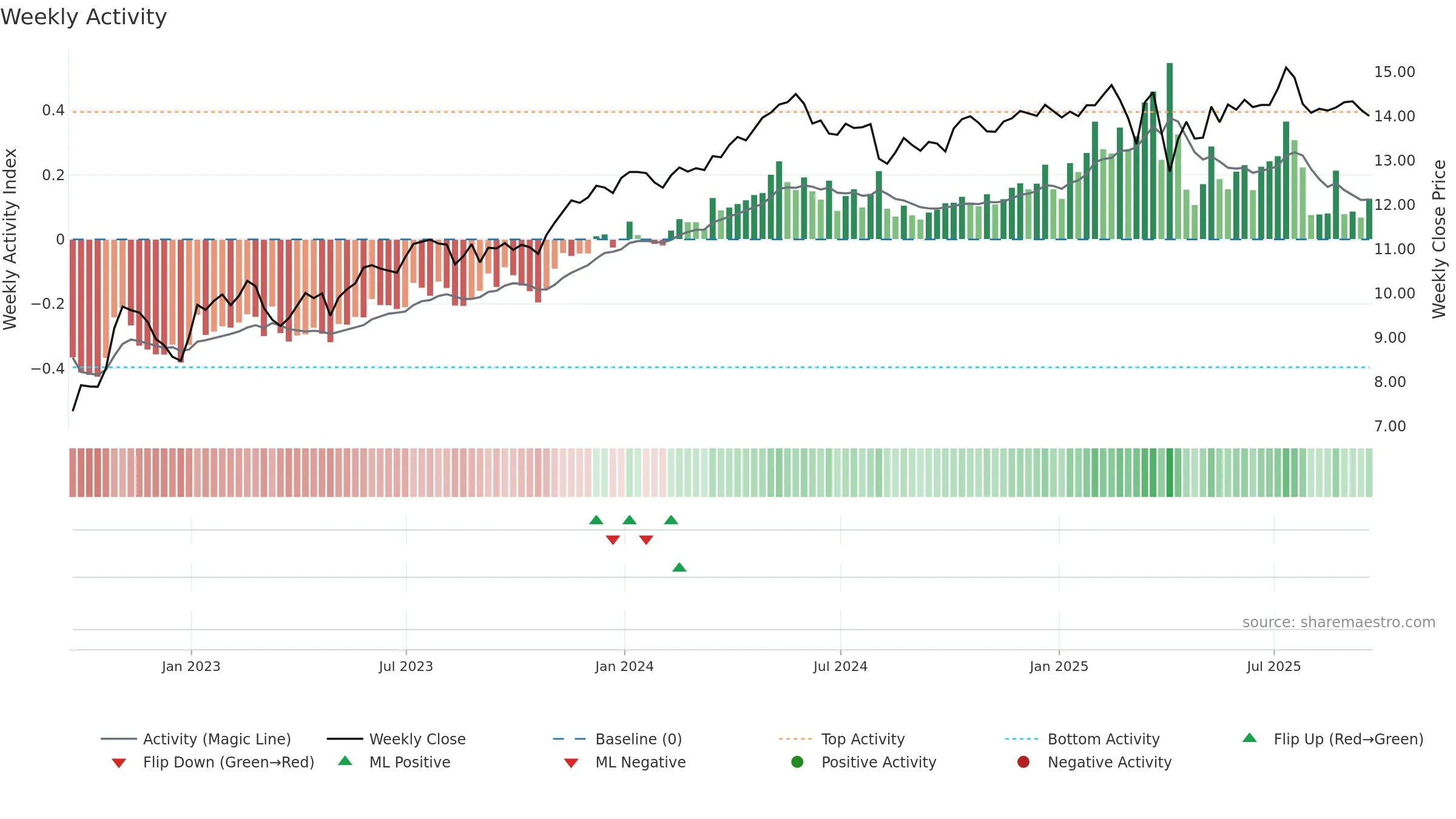Click the Jul 2025 x-axis label
1456x819 pixels.
pyautogui.click(x=1274, y=666)
